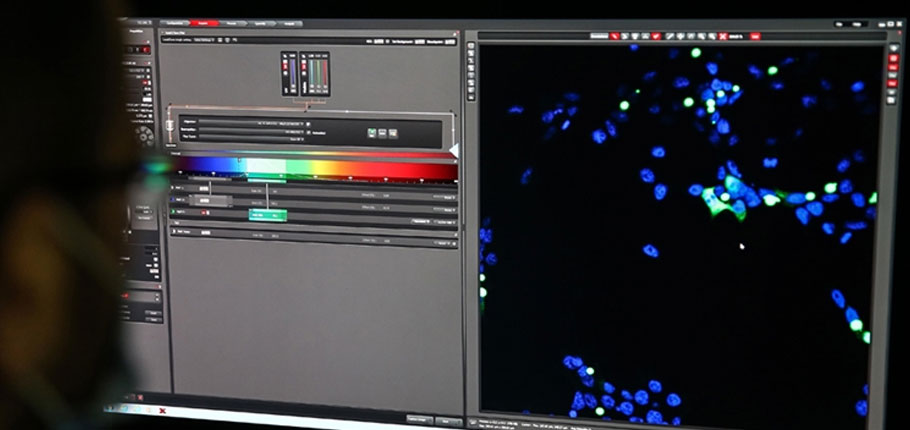Image resolution: width=910 pixels, height=430 pixels.
Task: Click the top red channel icon on right
Action: click(x=892, y=58)
